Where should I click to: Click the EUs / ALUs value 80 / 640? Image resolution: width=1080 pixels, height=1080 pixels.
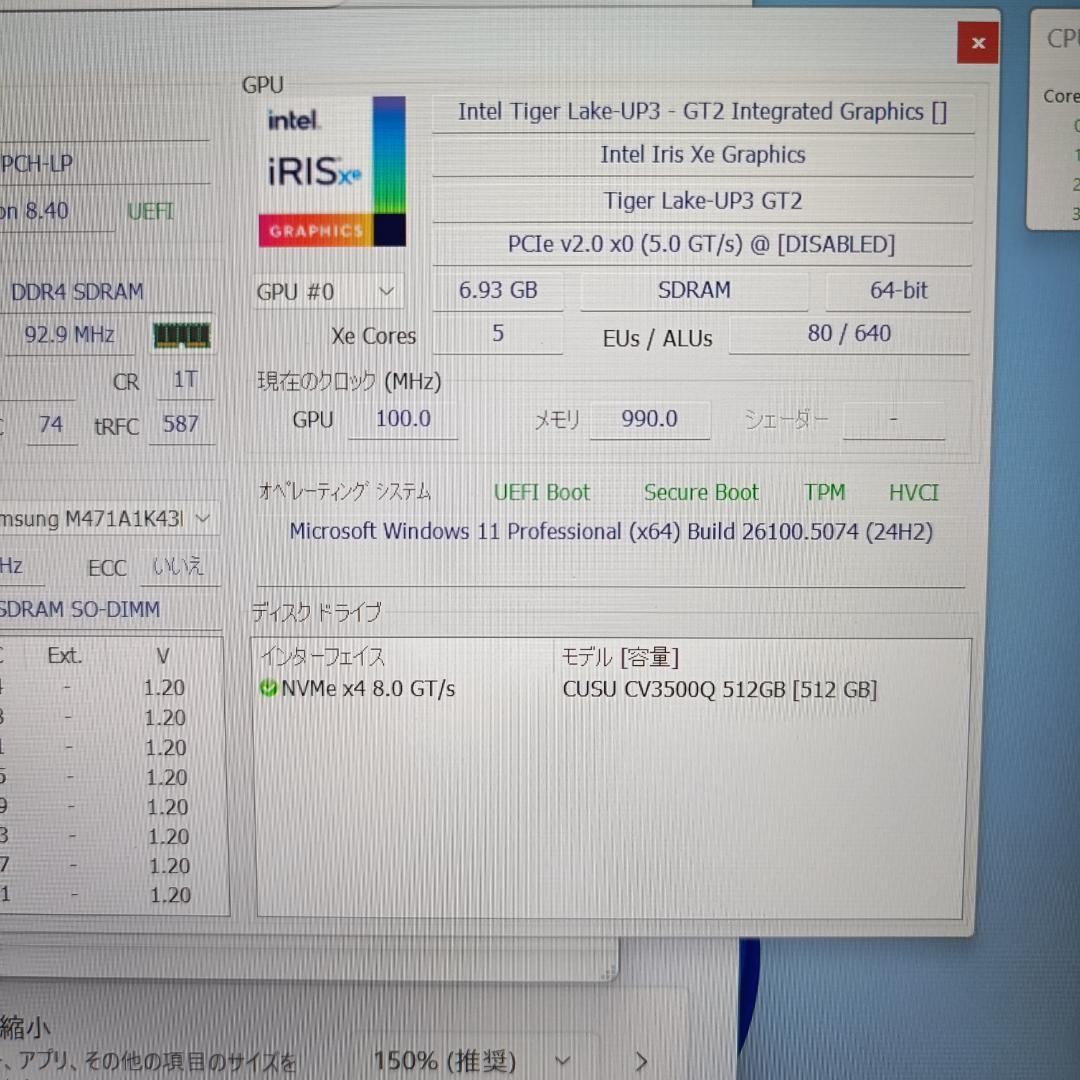[849, 334]
